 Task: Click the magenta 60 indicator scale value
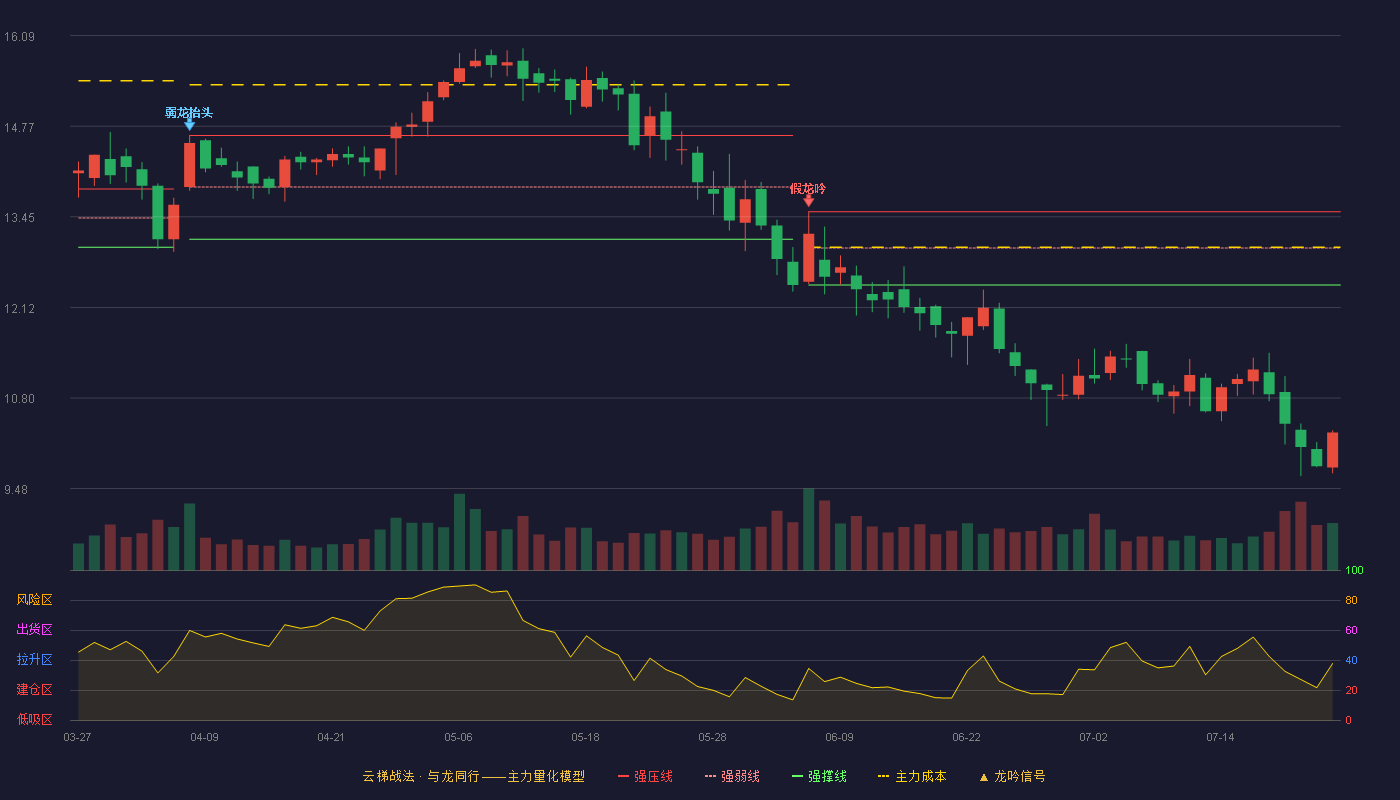[x=1351, y=630]
